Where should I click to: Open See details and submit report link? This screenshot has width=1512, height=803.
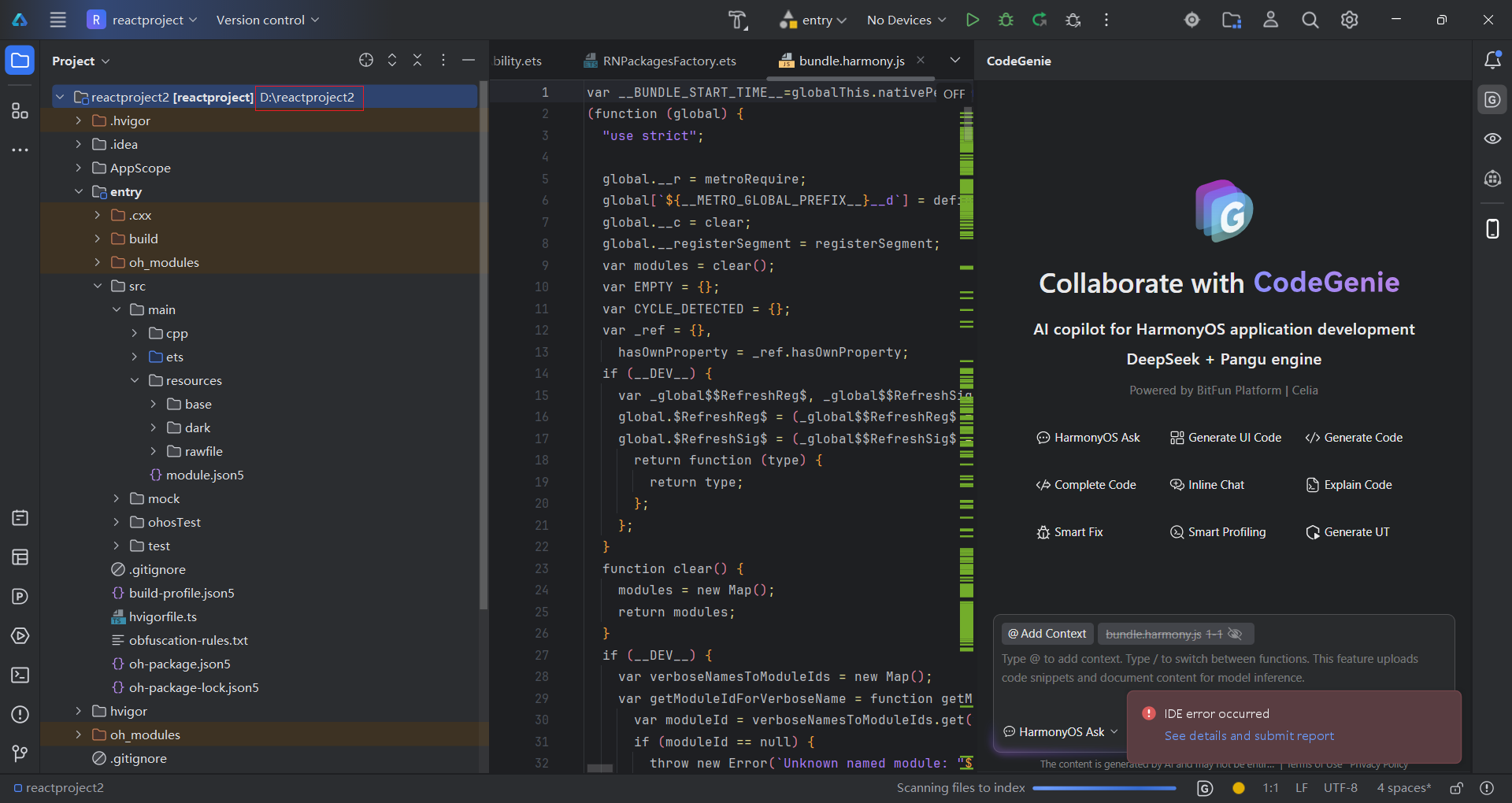click(x=1249, y=735)
